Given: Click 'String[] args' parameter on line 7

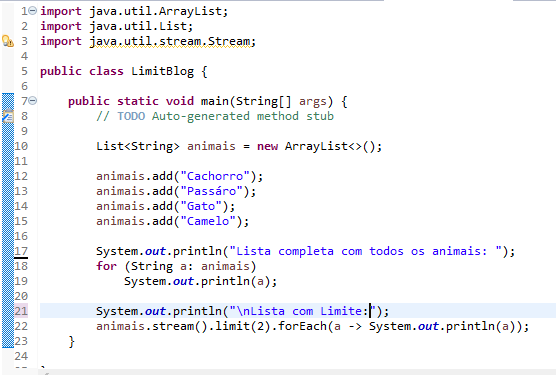Looking at the screenshot, I should pos(281,102).
